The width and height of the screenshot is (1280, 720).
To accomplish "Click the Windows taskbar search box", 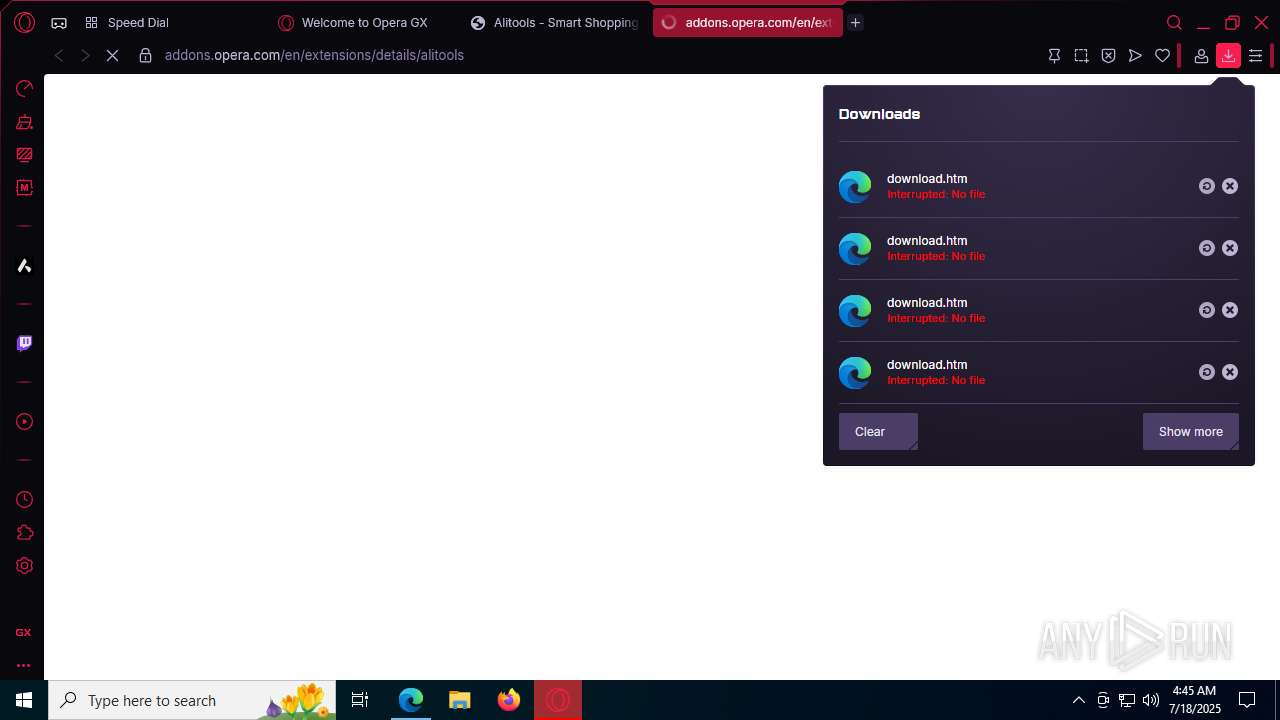I will tap(192, 700).
